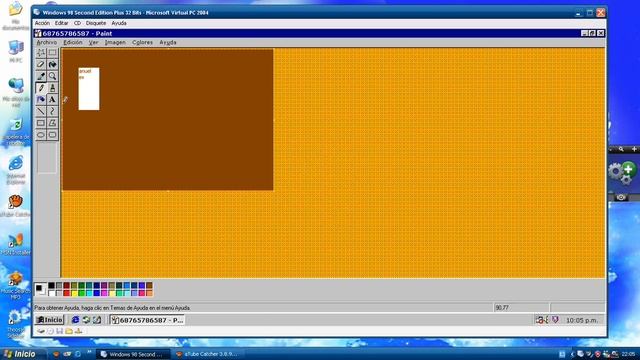Click the Windows 98 Inicio button

(49, 320)
